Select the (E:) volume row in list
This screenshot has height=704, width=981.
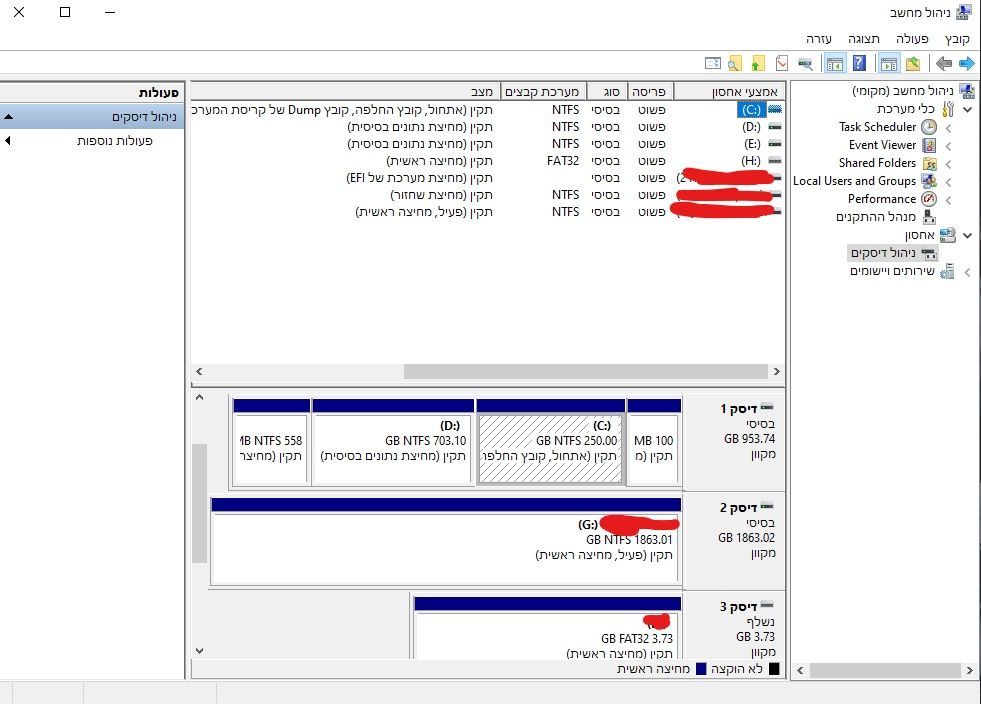pos(488,143)
